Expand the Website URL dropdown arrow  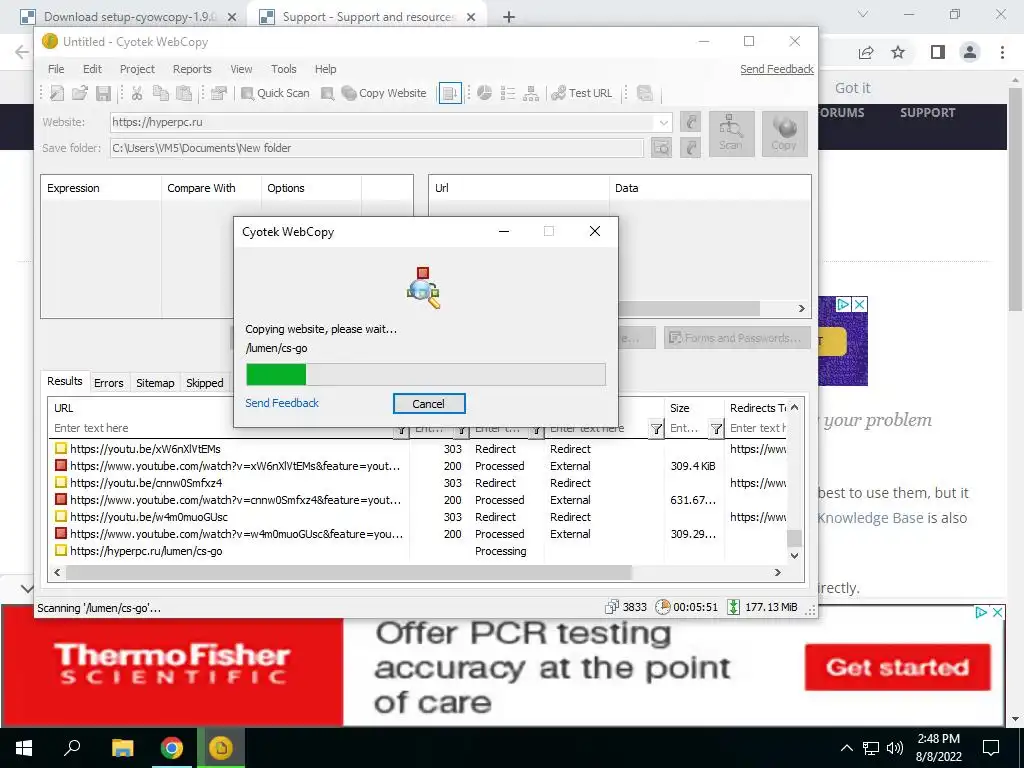pos(664,122)
